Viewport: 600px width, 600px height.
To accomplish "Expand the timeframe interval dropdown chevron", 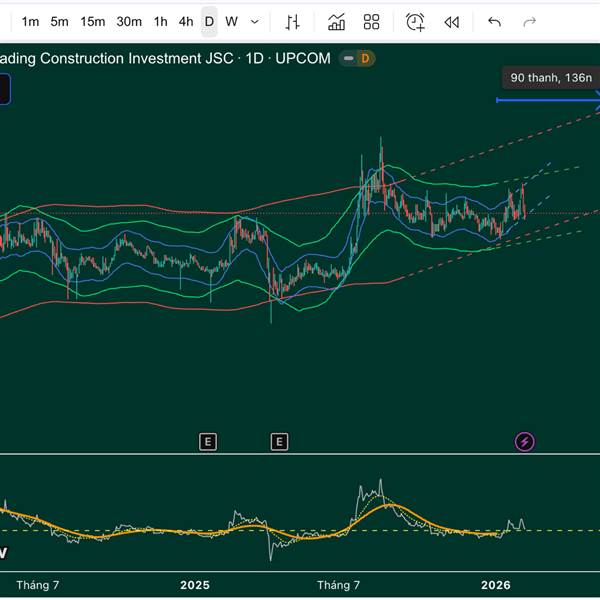I will click(x=255, y=21).
